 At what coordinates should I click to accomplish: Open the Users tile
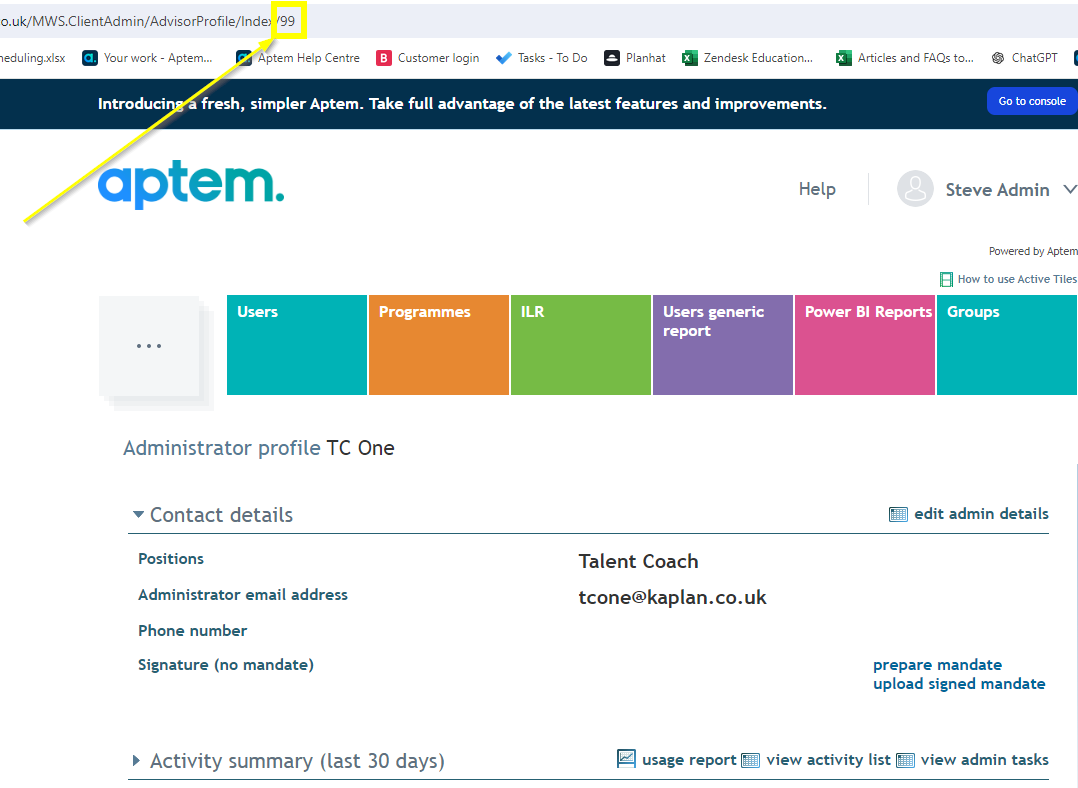297,345
